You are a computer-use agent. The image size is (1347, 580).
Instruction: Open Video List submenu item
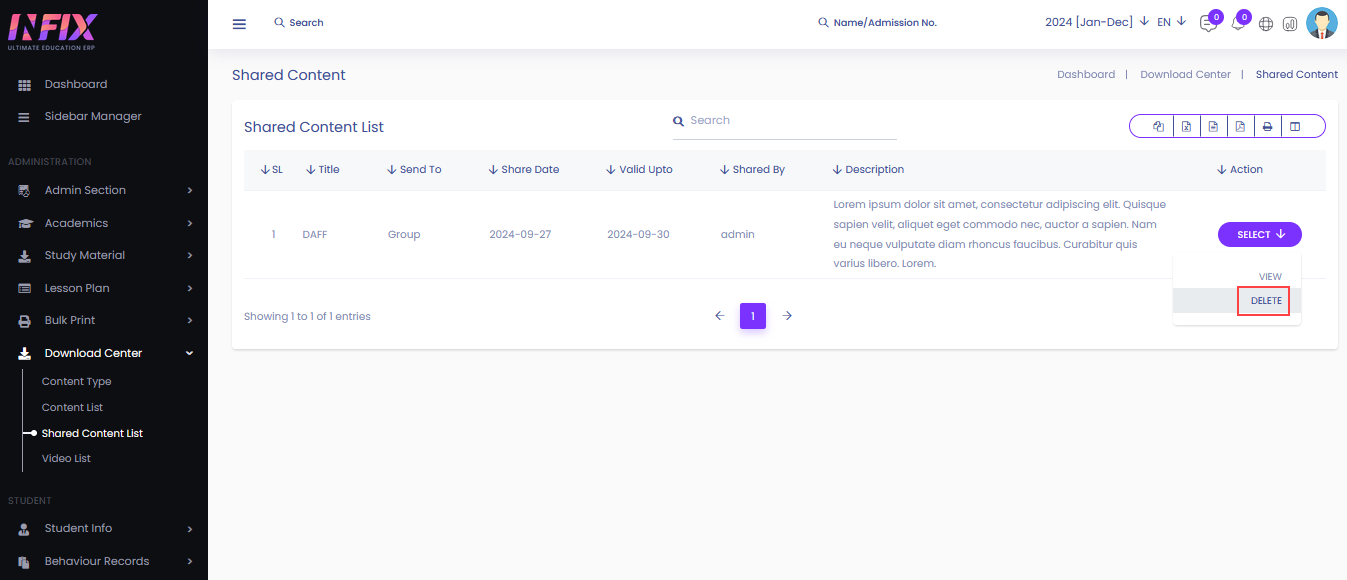coord(66,459)
